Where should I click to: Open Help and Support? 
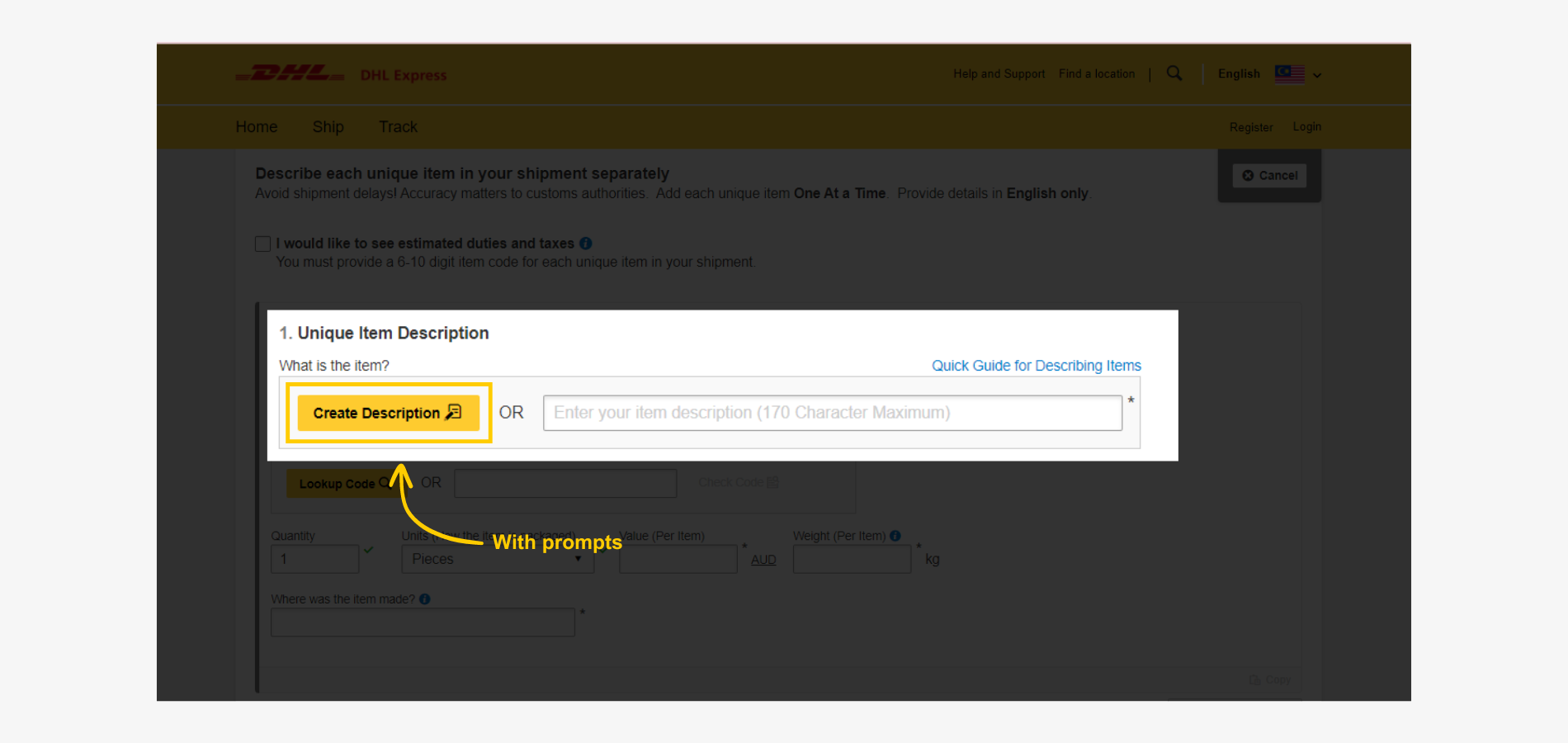pos(999,73)
